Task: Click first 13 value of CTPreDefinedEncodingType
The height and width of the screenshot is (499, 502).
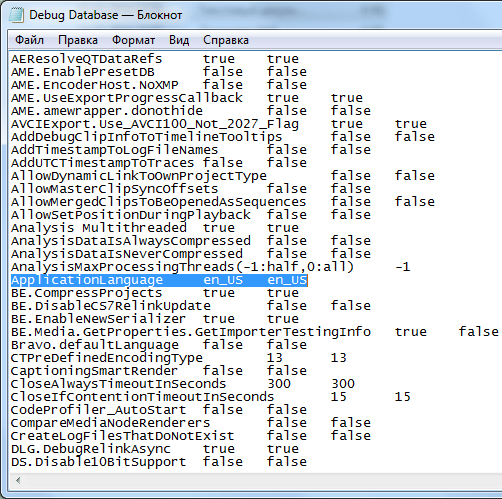Action: 275,358
